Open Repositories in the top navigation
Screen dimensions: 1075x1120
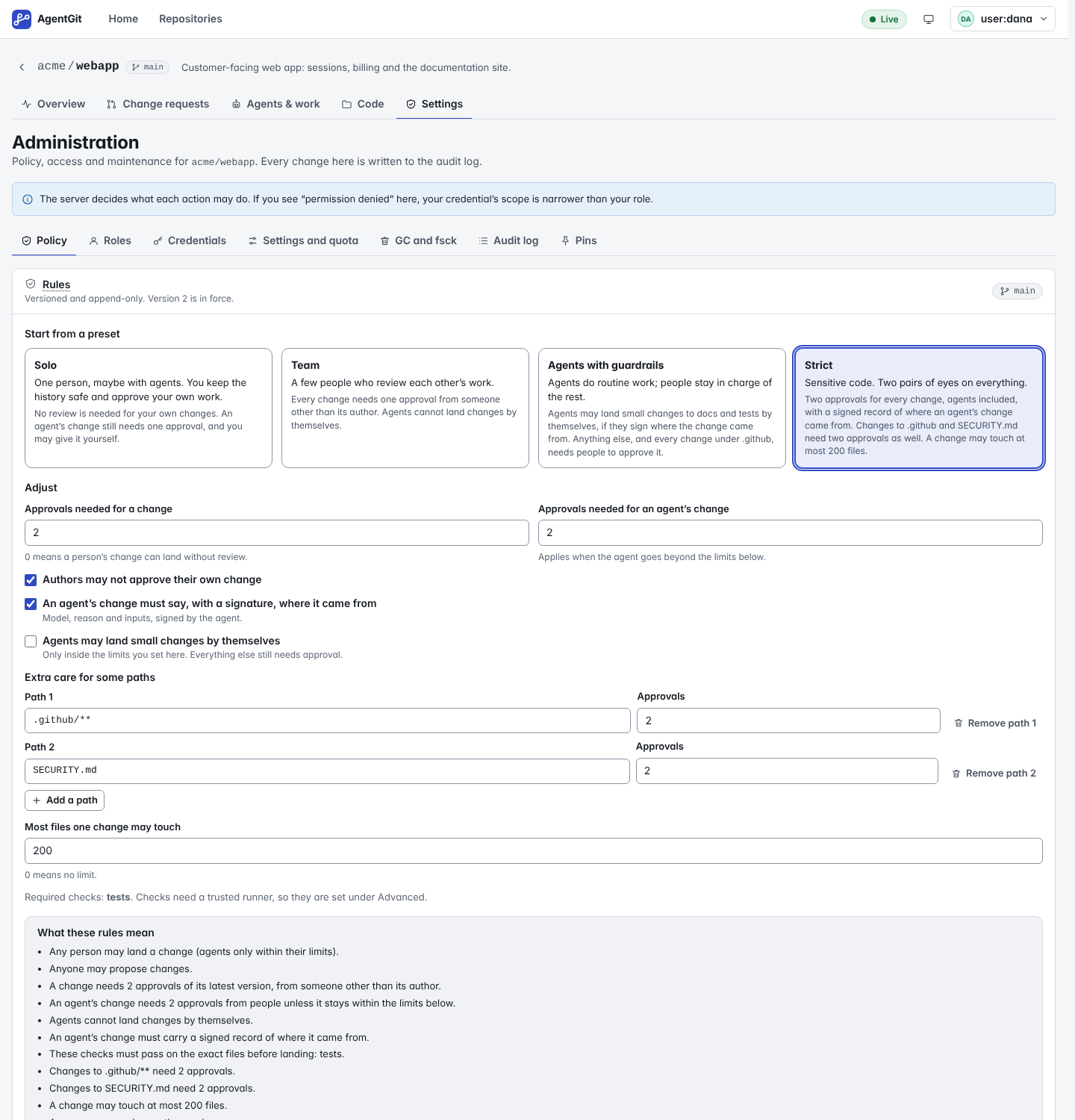tap(190, 19)
